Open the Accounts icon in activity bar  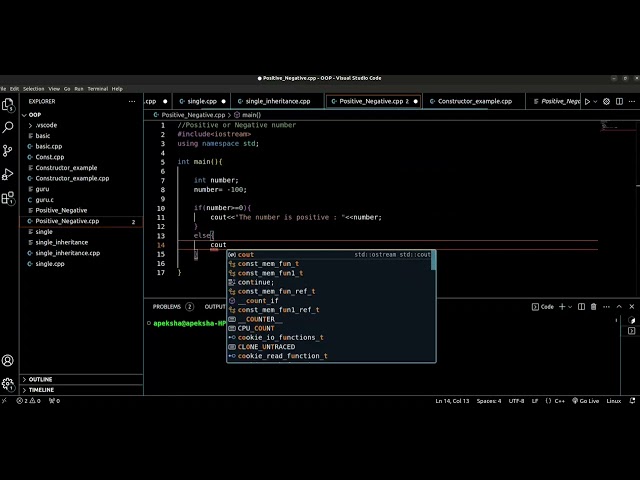click(8, 360)
